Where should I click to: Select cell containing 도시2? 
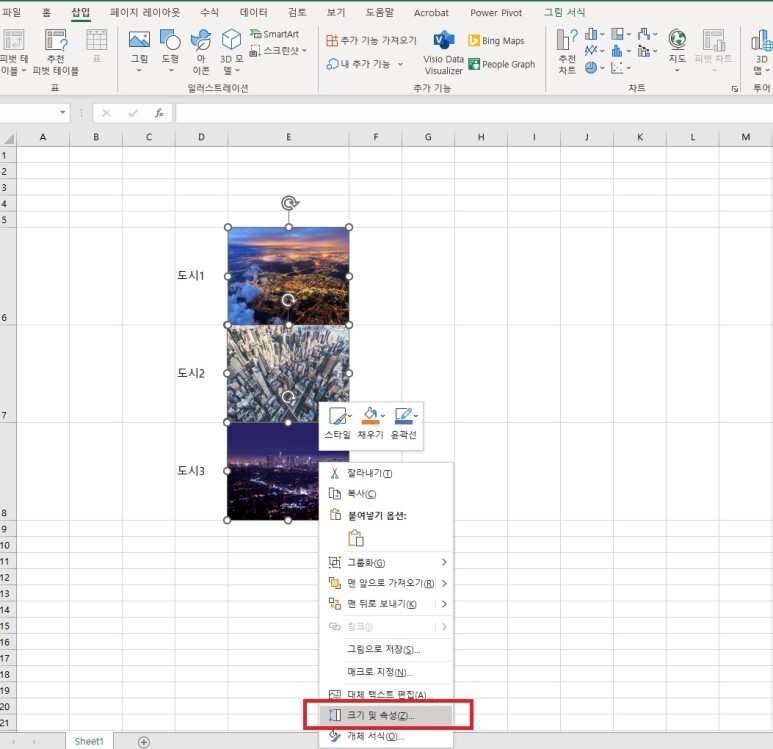(x=201, y=373)
